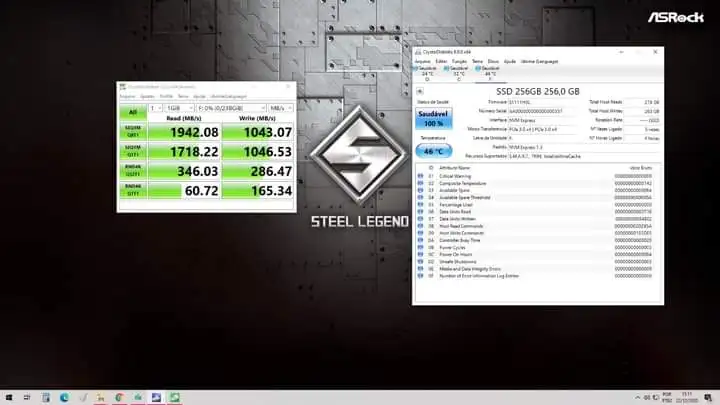Open CrystalDiskMark green taskbar icon
Screen dimensions: 720x405
pyautogui.click(x=174, y=397)
